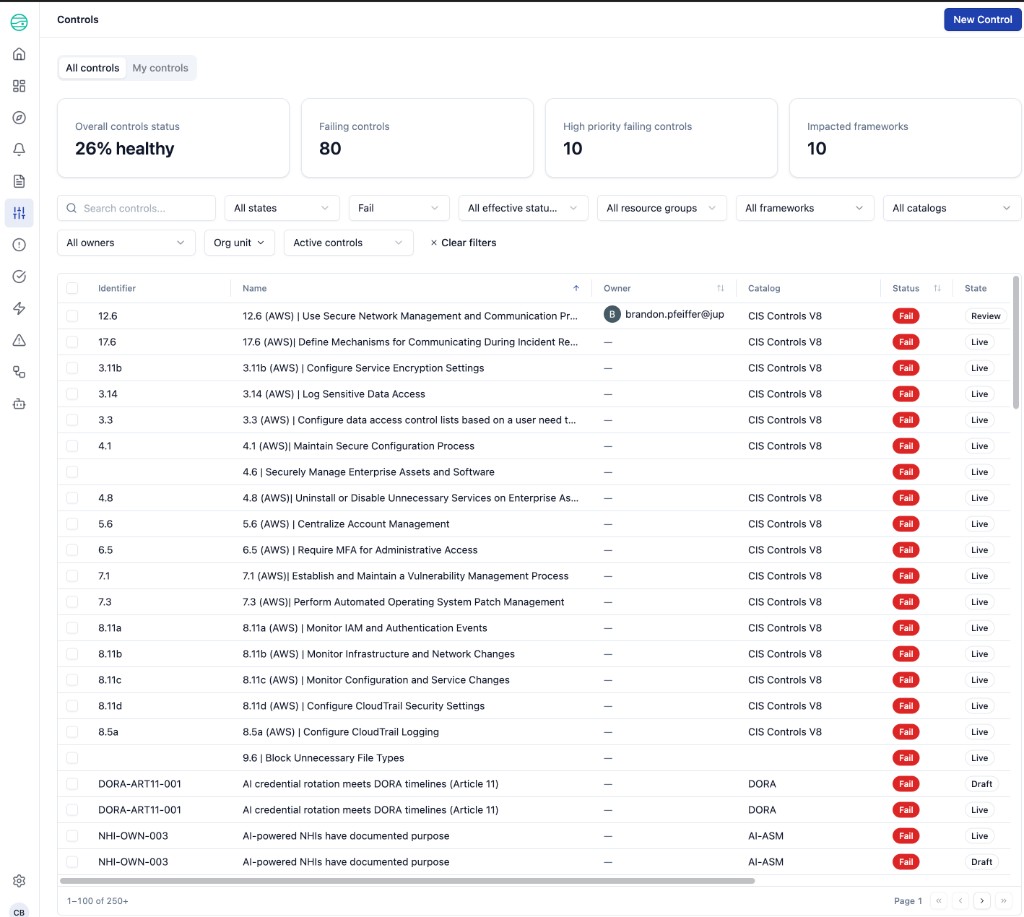1024x917 pixels.
Task: Open the Org unit dropdown
Action: [239, 243]
